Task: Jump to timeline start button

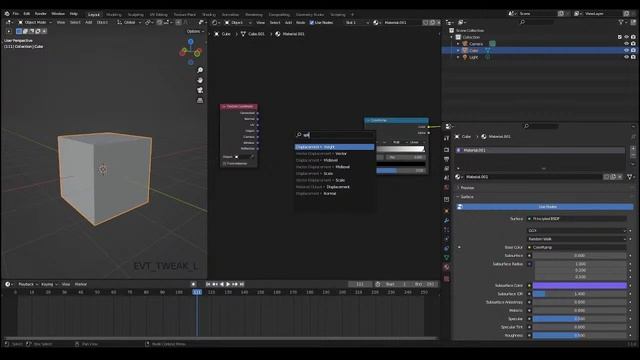Action: pyautogui.click(x=208, y=284)
